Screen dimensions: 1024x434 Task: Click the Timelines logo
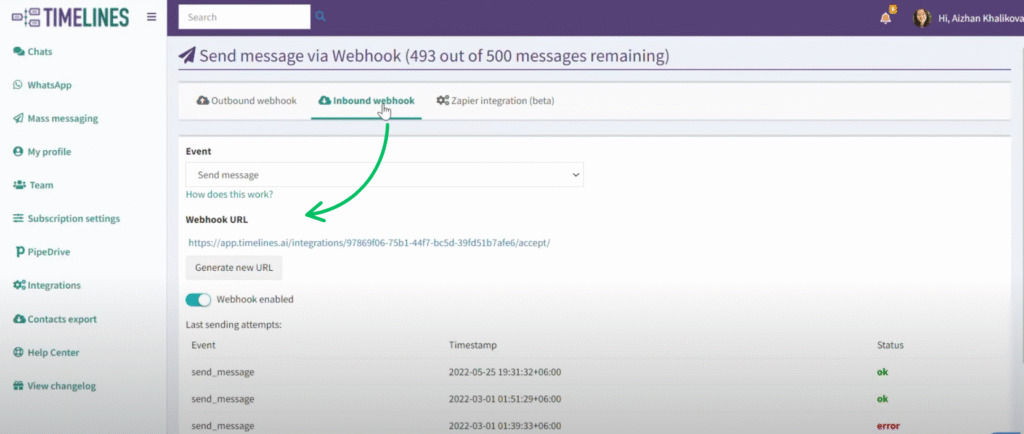pyautogui.click(x=70, y=17)
